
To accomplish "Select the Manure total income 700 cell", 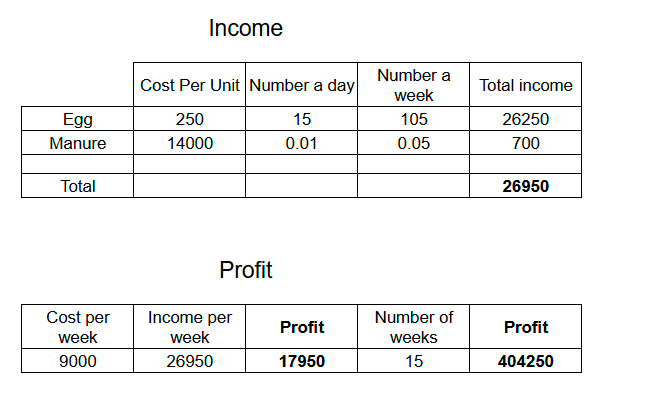I will point(525,143).
